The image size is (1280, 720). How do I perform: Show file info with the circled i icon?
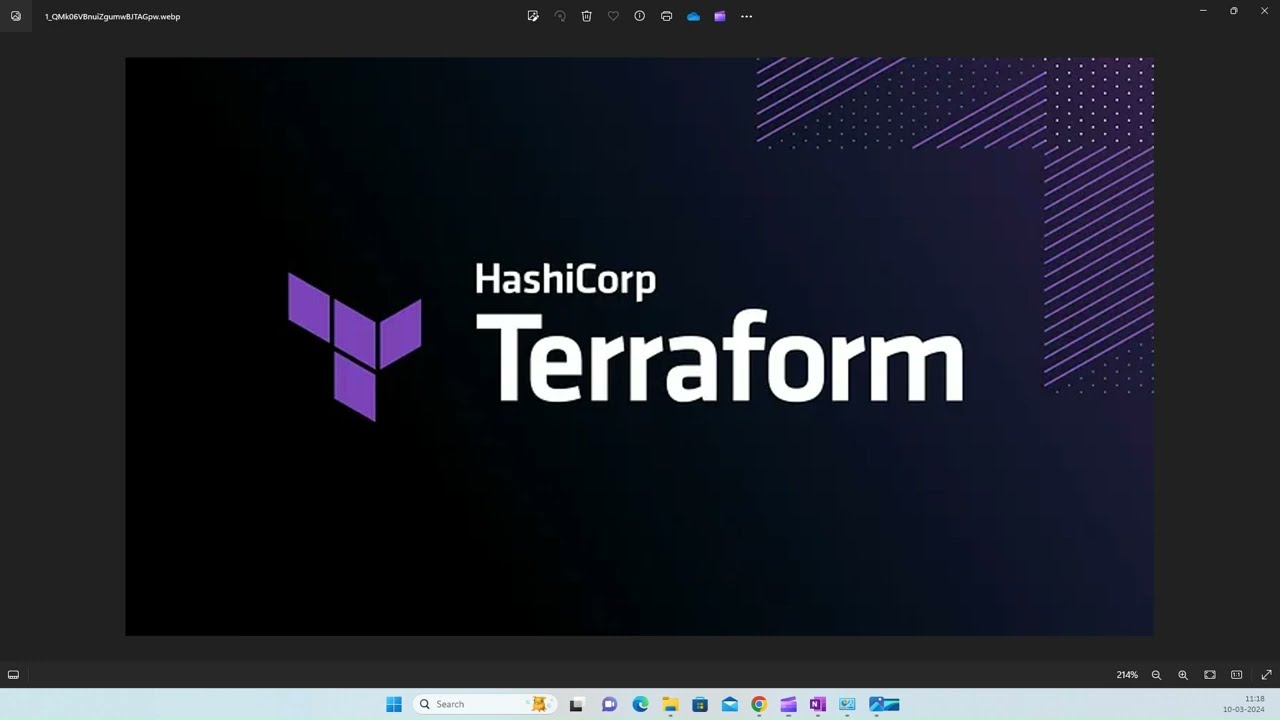click(640, 16)
